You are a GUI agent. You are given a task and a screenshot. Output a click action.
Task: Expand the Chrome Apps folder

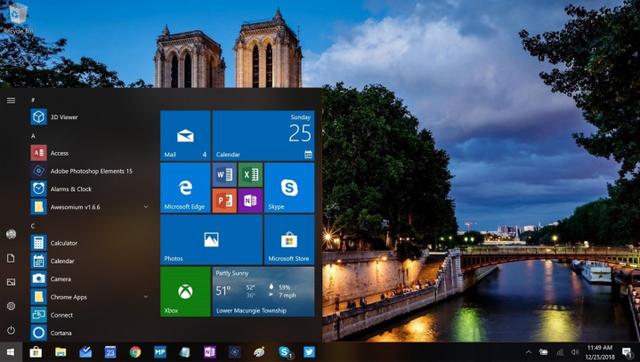(146, 297)
